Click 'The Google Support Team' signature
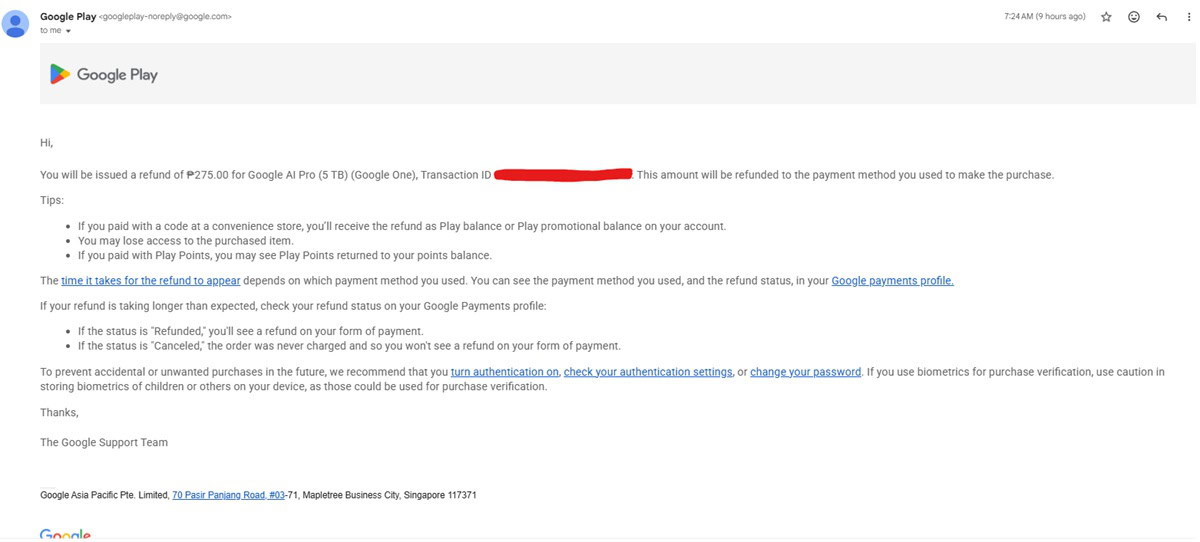The width and height of the screenshot is (1200, 542). 104,442
